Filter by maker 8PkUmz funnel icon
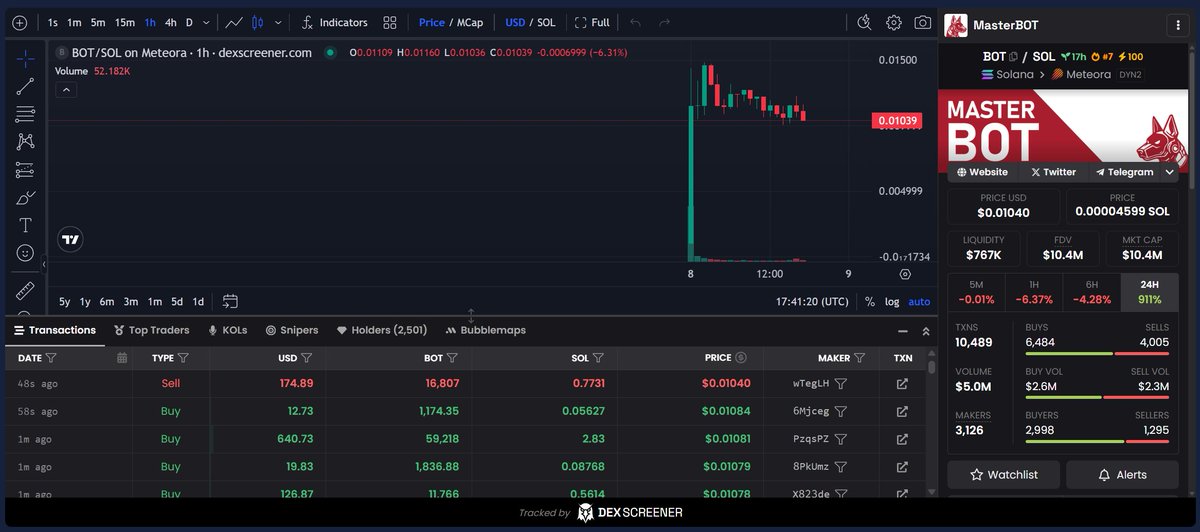1200x532 pixels. [841, 467]
